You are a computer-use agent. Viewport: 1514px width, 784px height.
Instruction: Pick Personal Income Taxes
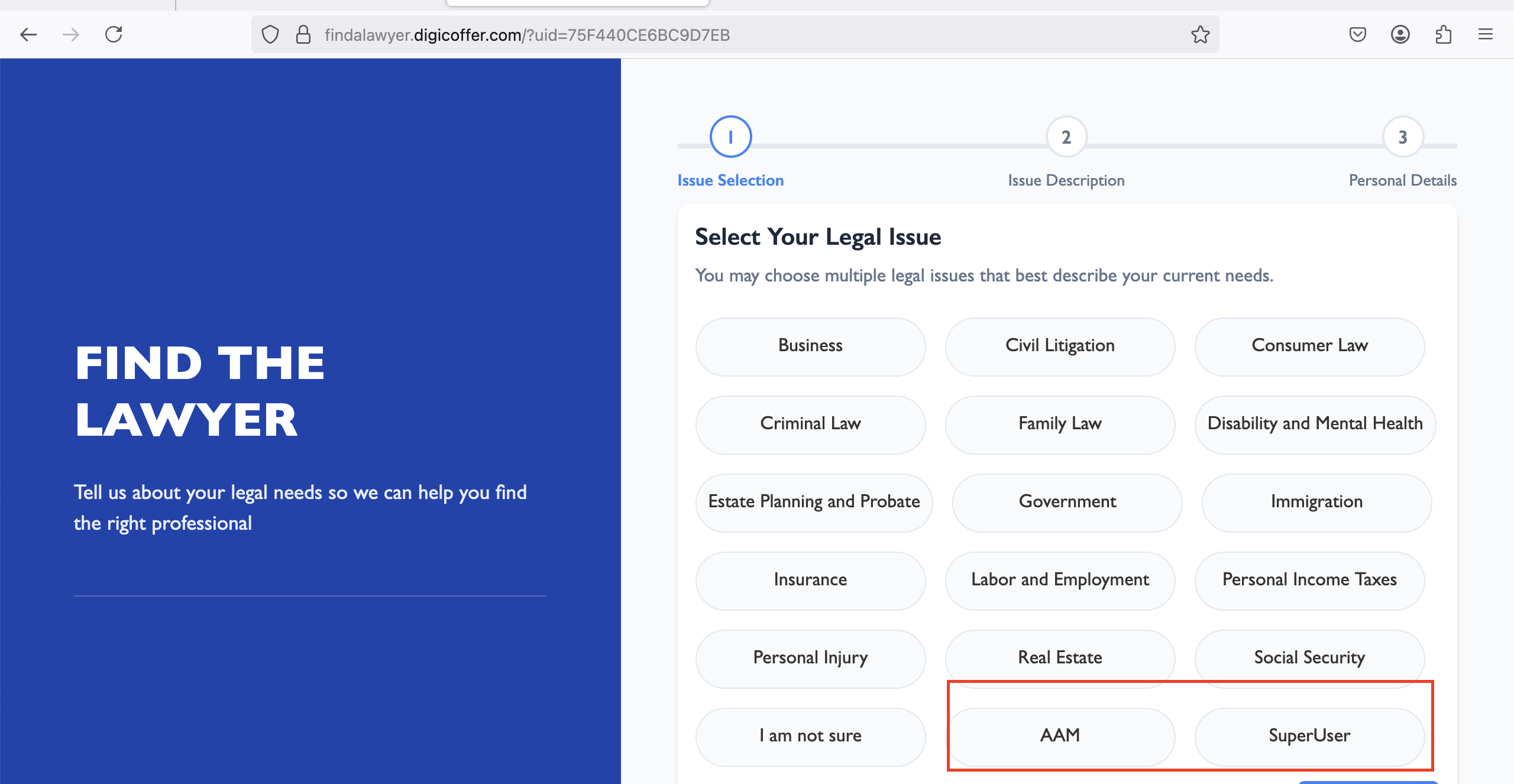click(1309, 581)
